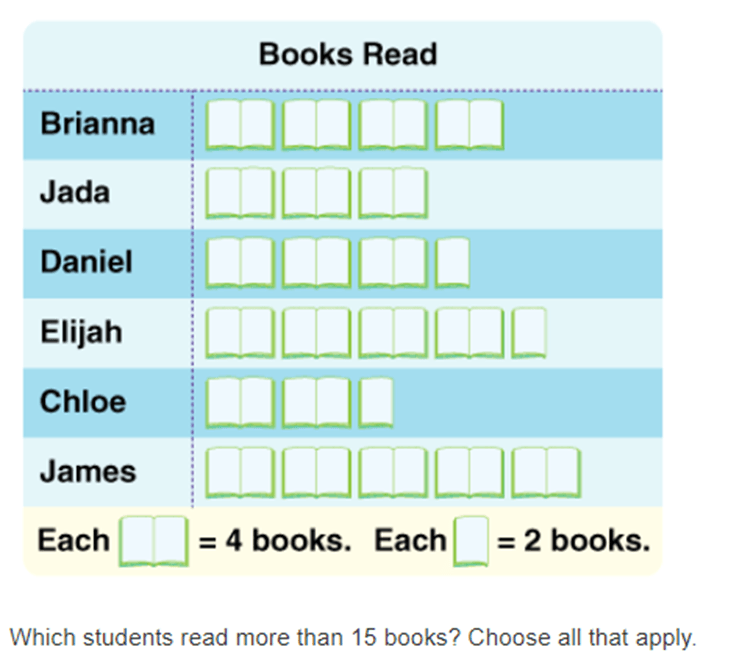Image resolution: width=742 pixels, height=661 pixels.
Task: Click the James name label
Action: [x=88, y=471]
